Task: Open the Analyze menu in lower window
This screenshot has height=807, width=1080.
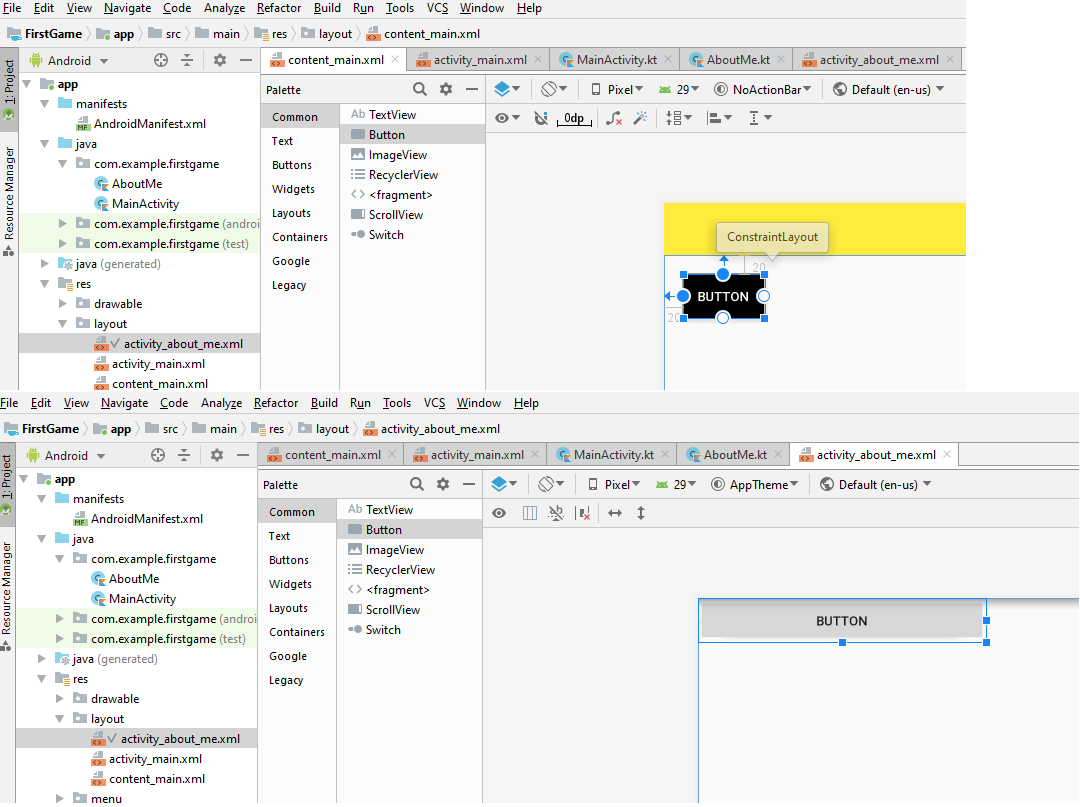Action: 221,403
